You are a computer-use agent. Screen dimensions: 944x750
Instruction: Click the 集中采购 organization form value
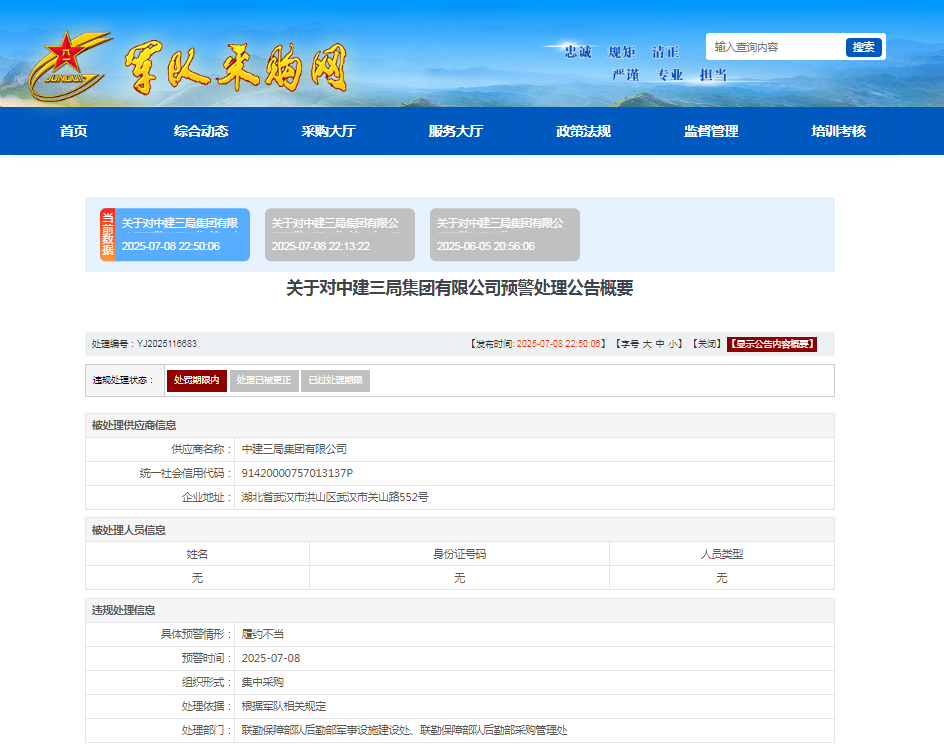262,682
